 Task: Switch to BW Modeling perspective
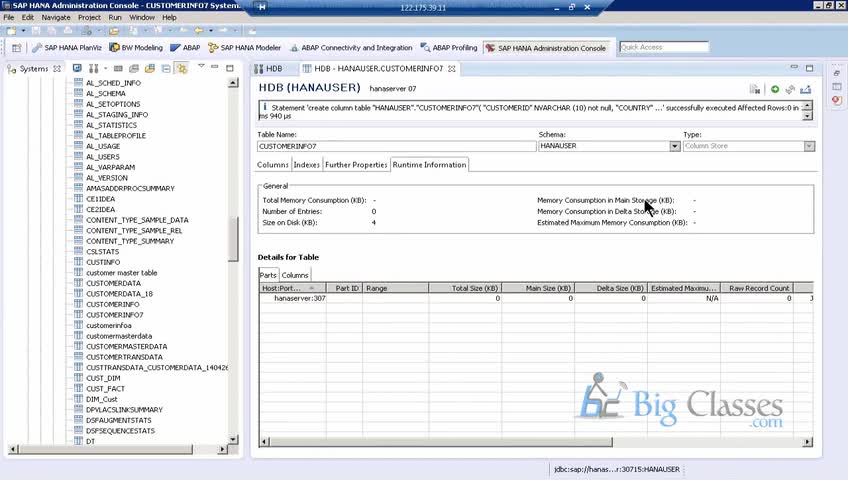pyautogui.click(x=136, y=48)
